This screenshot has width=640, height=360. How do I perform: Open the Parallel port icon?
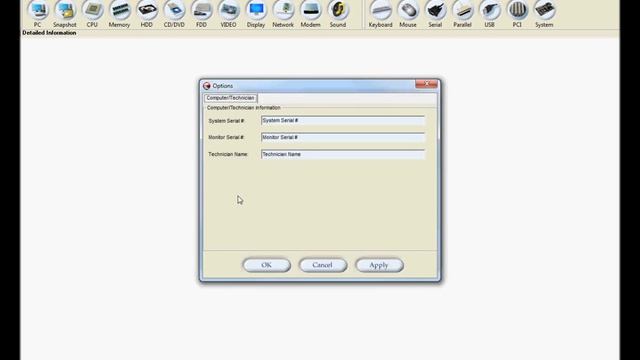462,11
